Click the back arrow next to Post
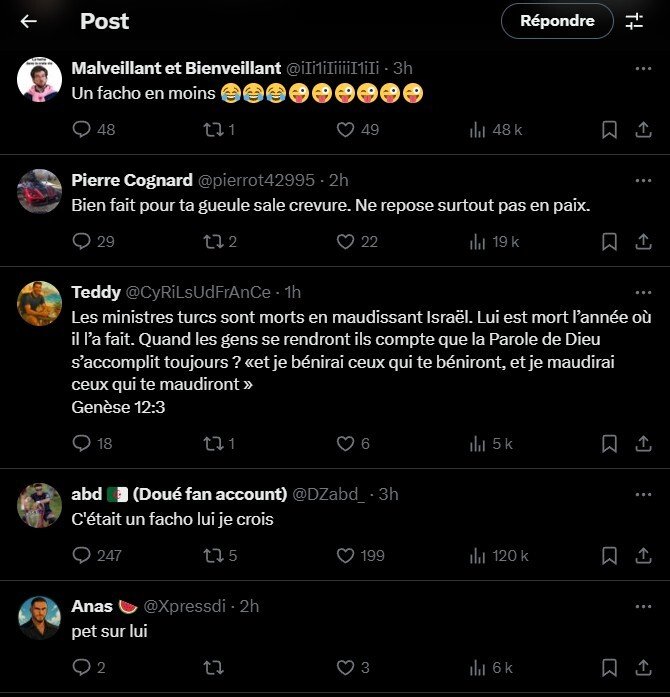The width and height of the screenshot is (670, 697). (29, 21)
